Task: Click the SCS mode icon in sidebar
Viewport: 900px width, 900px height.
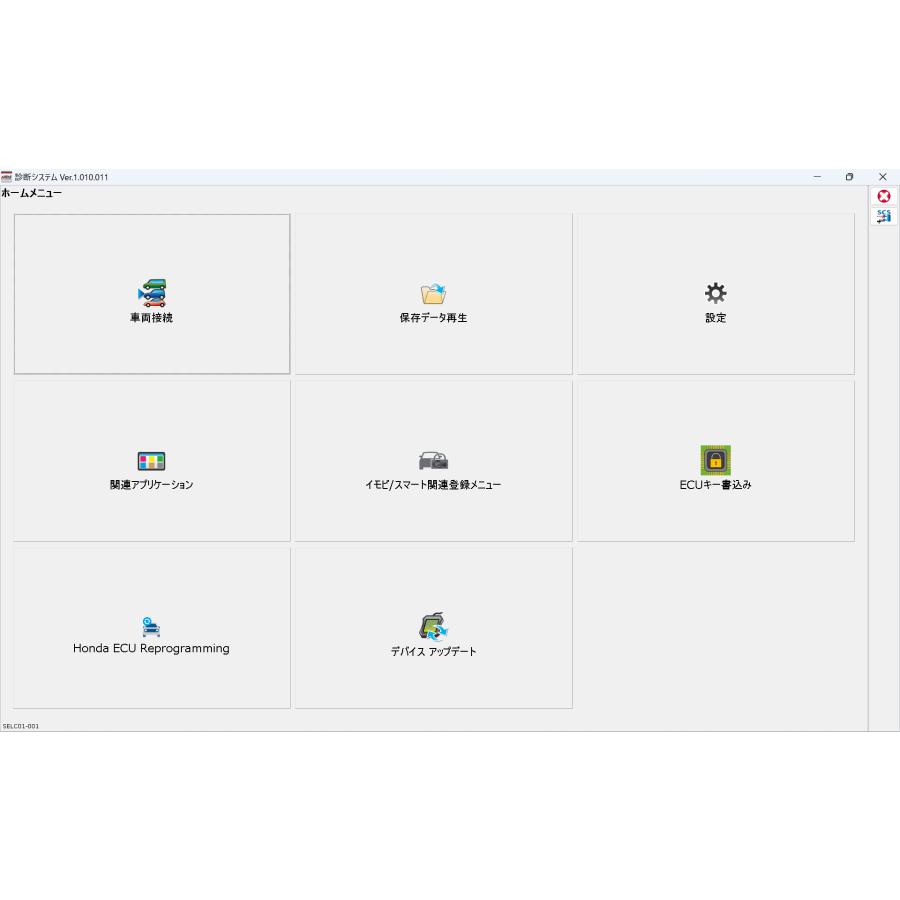Action: click(884, 216)
